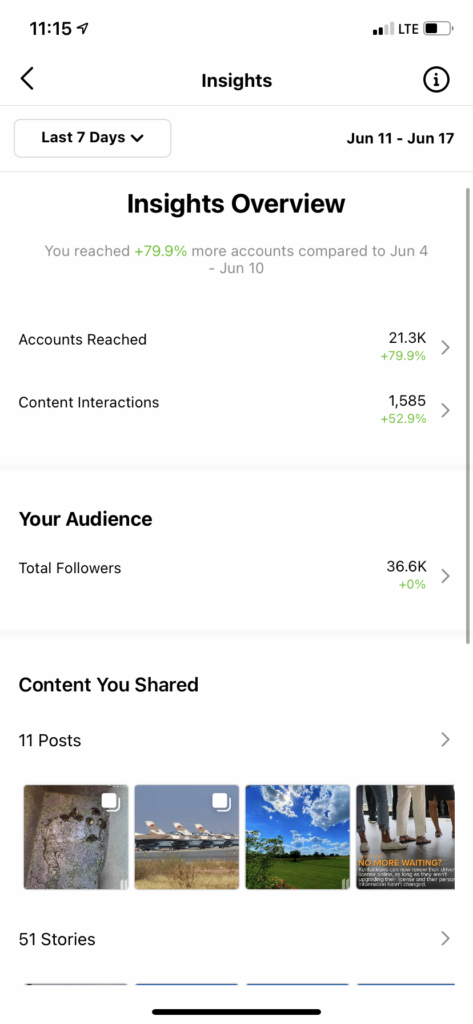Expand Total Followers chevron
The width and height of the screenshot is (473, 1024).
pyautogui.click(x=446, y=576)
